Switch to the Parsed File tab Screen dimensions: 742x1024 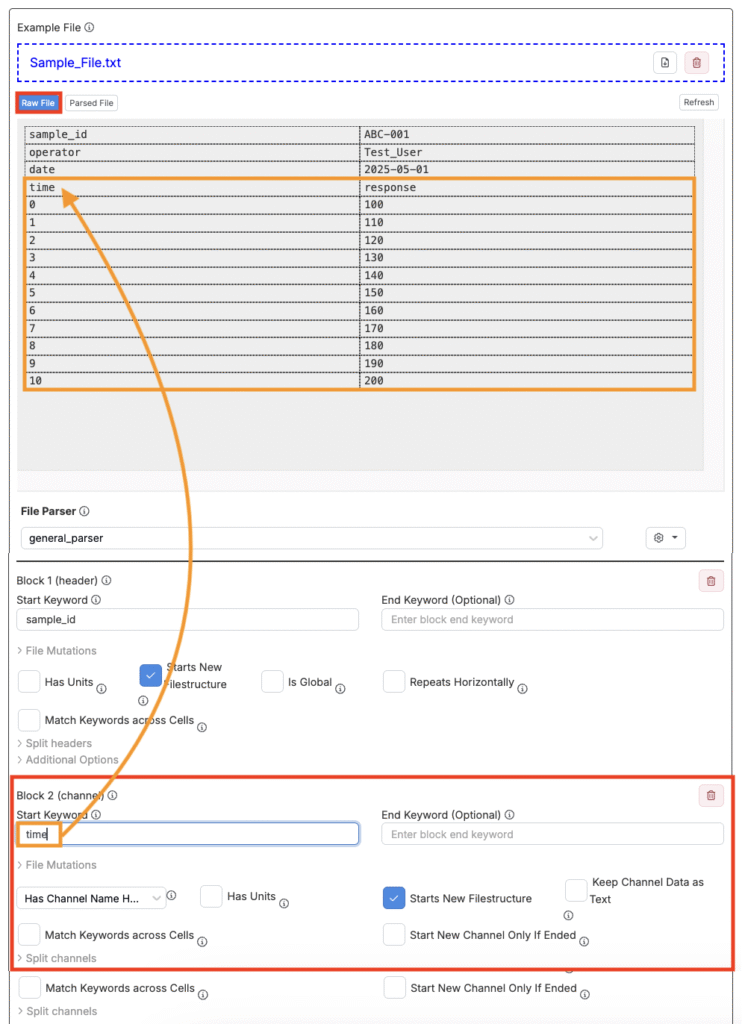pyautogui.click(x=92, y=103)
